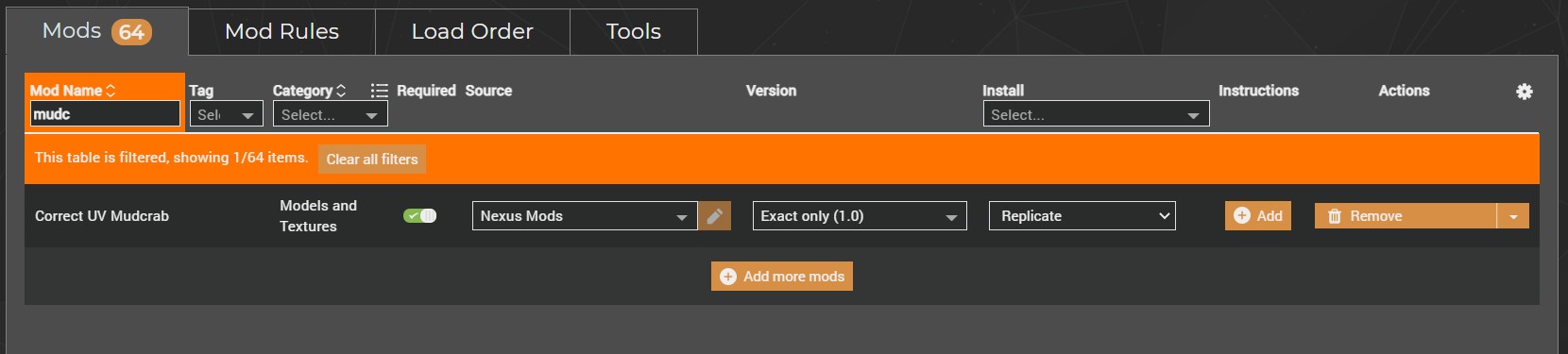Click Clear all filters button
The width and height of the screenshot is (1568, 354).
(x=372, y=160)
